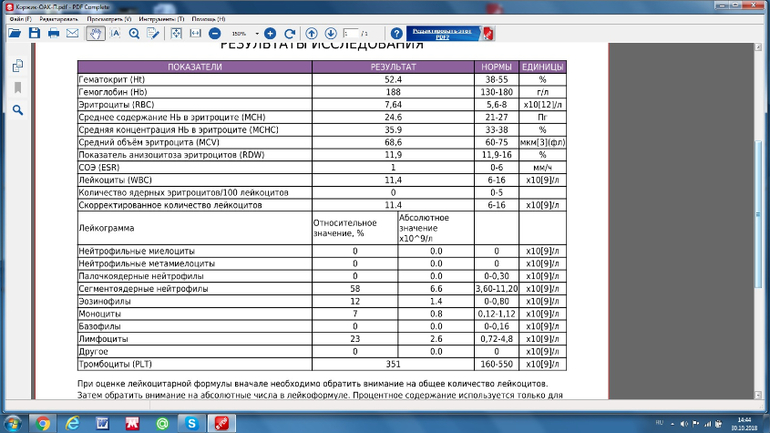This screenshot has width=770, height=433.
Task: Open the help question mark icon
Action: click(x=396, y=33)
